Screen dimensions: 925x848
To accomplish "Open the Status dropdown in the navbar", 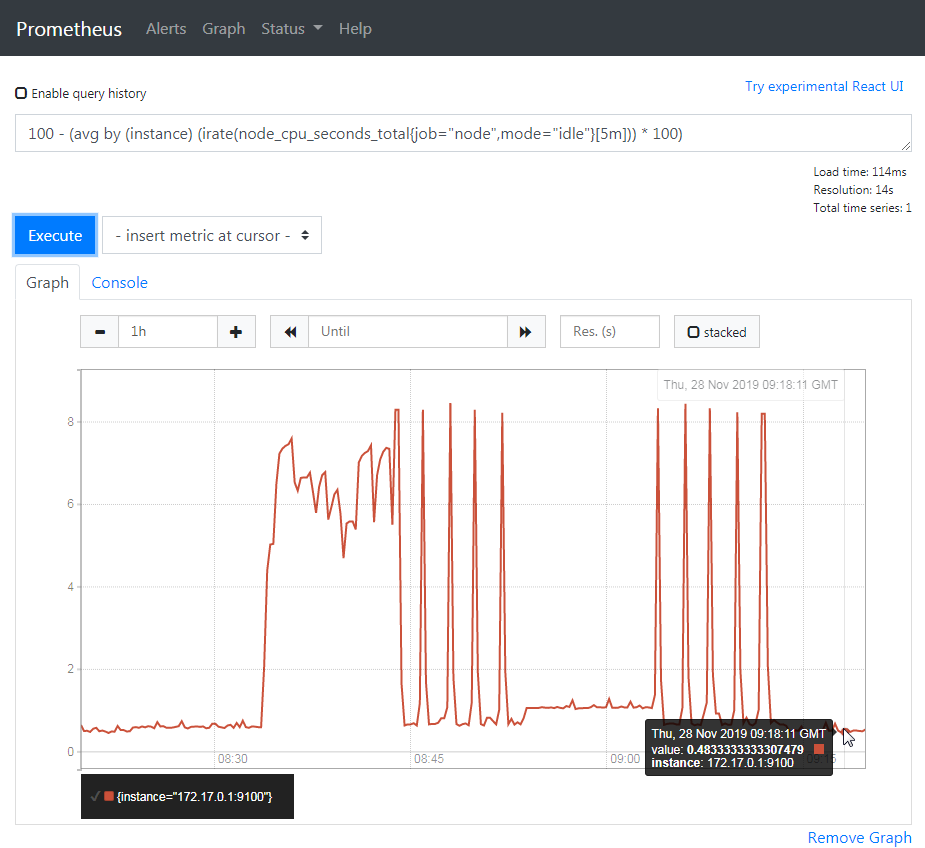I will [x=291, y=28].
